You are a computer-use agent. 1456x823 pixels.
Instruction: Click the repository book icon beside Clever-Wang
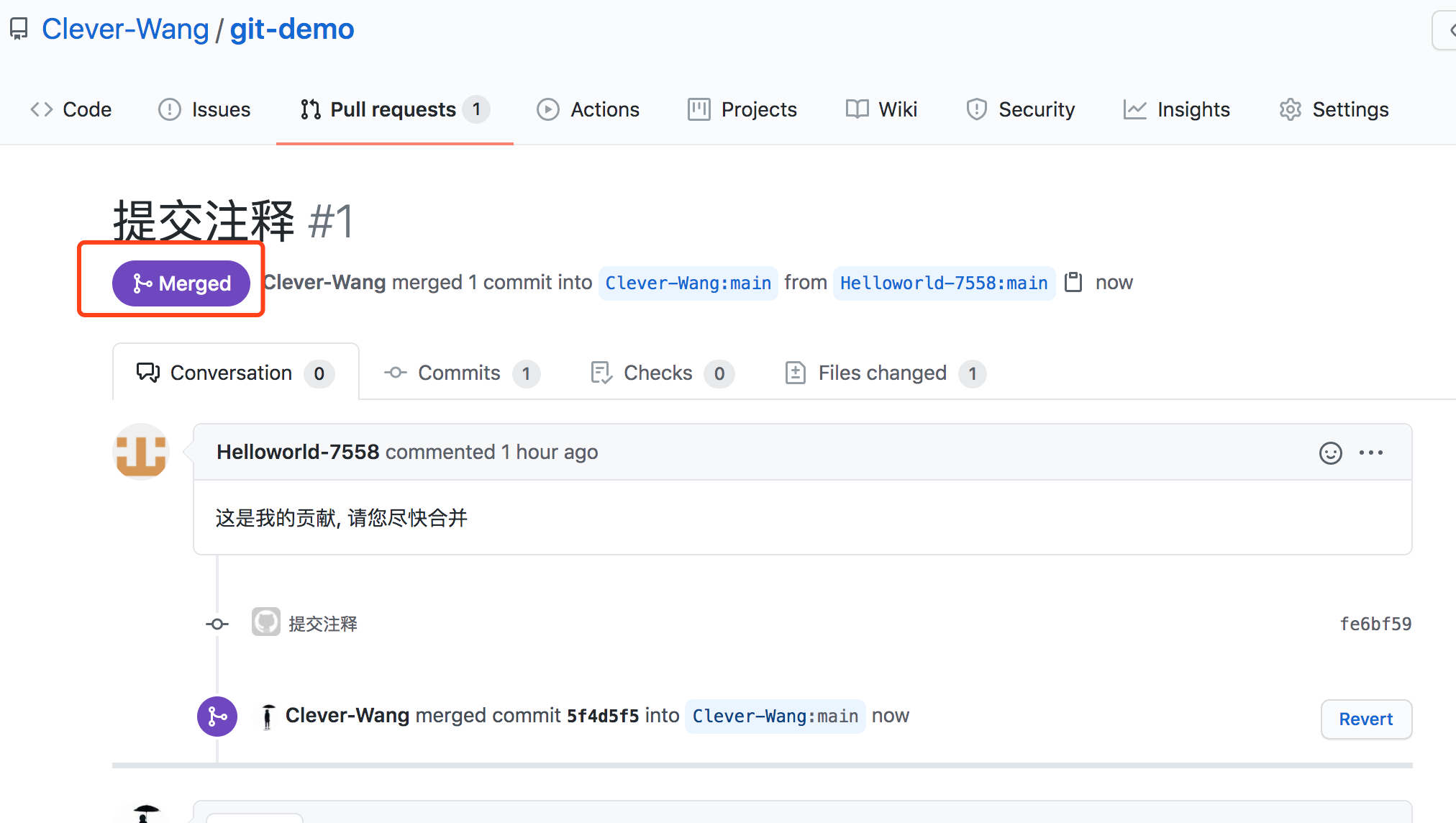pyautogui.click(x=18, y=28)
